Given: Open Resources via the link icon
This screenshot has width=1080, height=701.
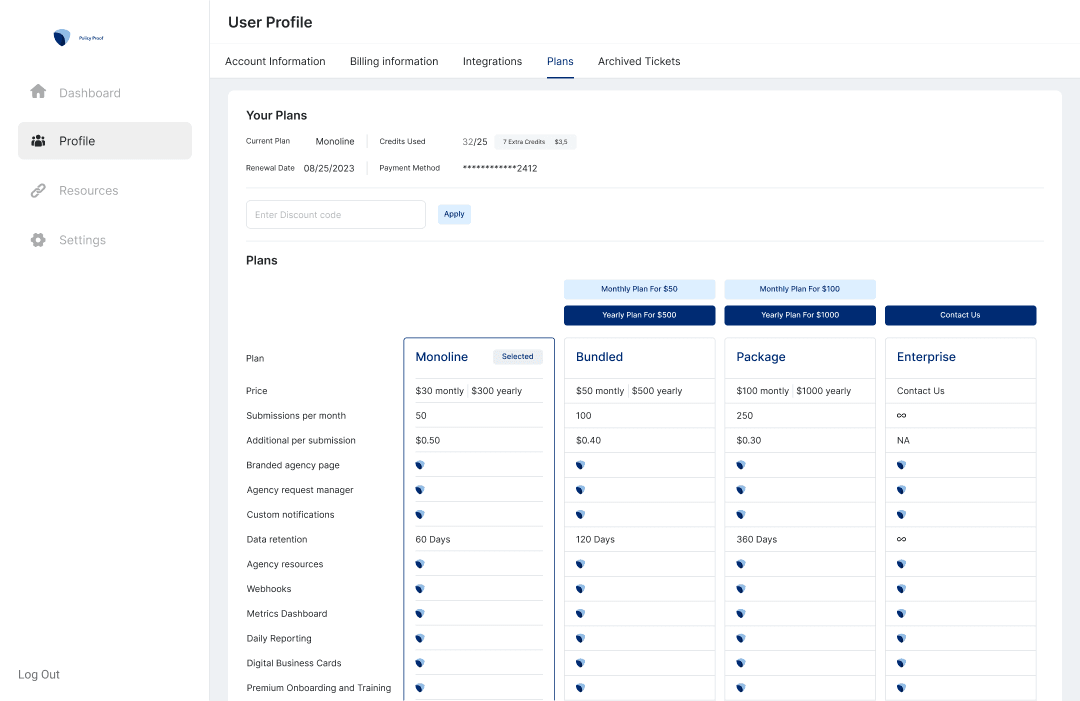Looking at the screenshot, I should (38, 190).
